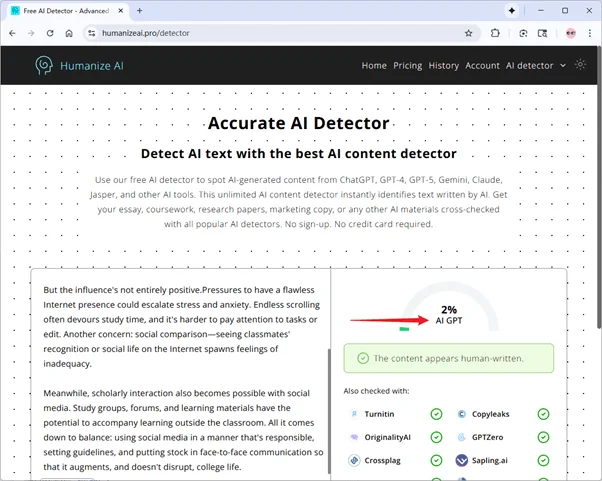Click the Turnitin detector icon

click(x=354, y=413)
